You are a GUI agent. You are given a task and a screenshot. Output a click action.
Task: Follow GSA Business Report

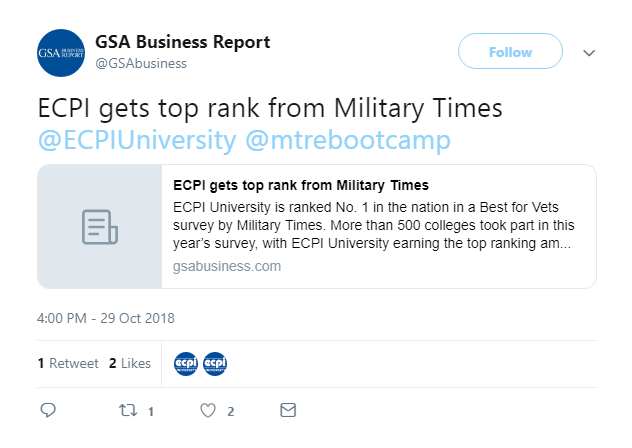510,51
